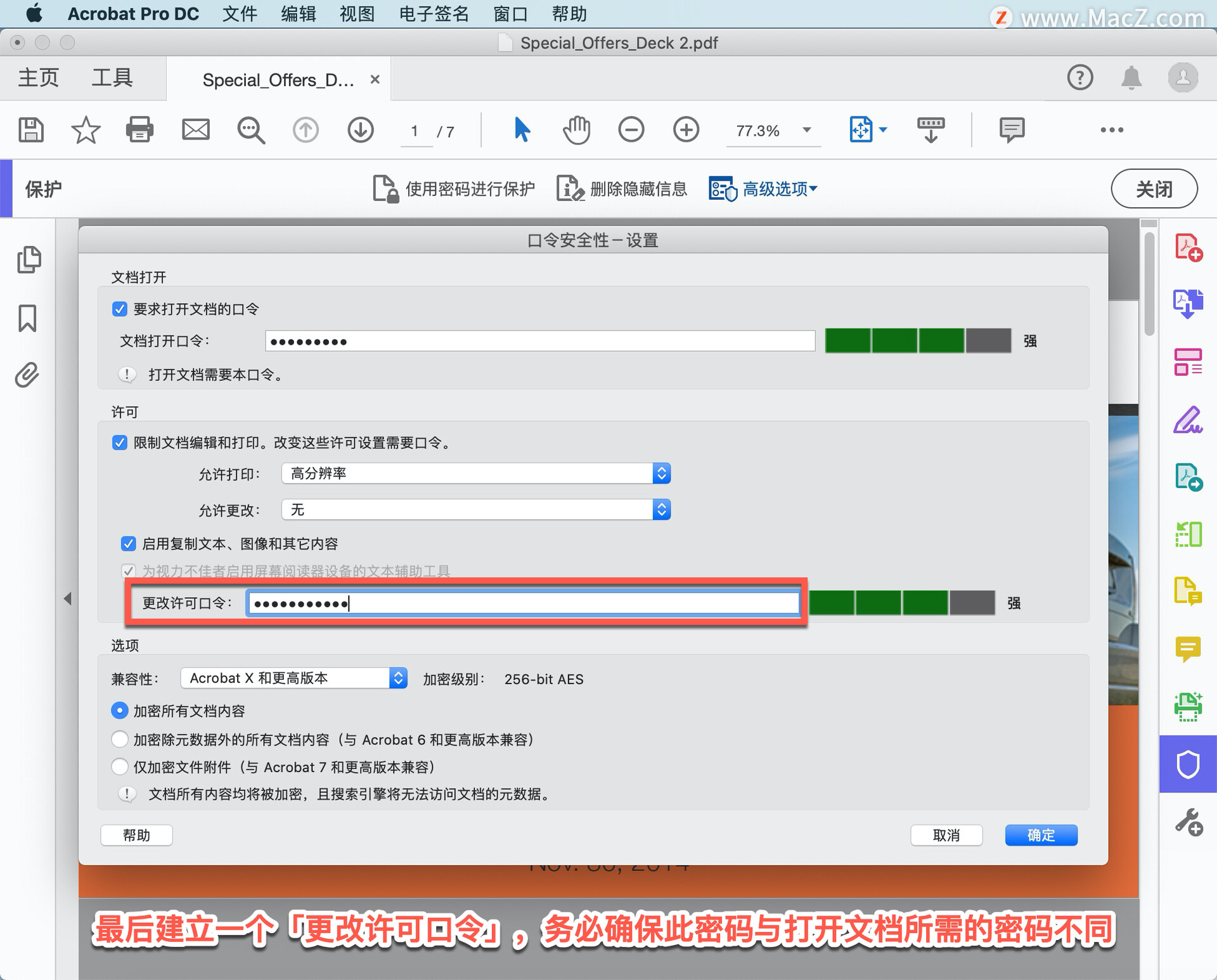Viewport: 1217px width, 980px height.
Task: Open Fill & Sign pen icon
Action: 1188,420
